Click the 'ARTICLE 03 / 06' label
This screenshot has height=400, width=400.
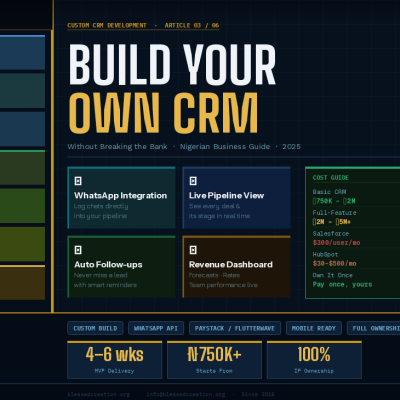(x=192, y=25)
